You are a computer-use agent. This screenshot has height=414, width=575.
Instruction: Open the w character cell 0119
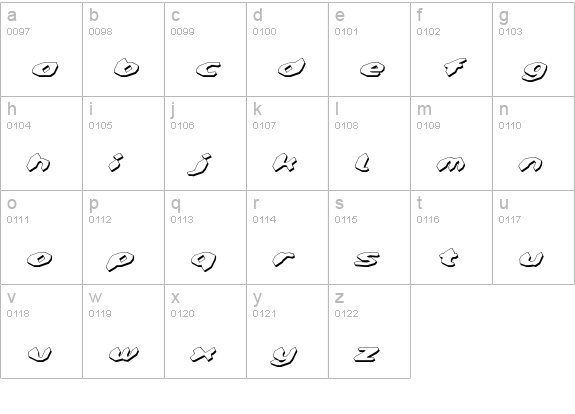(124, 331)
